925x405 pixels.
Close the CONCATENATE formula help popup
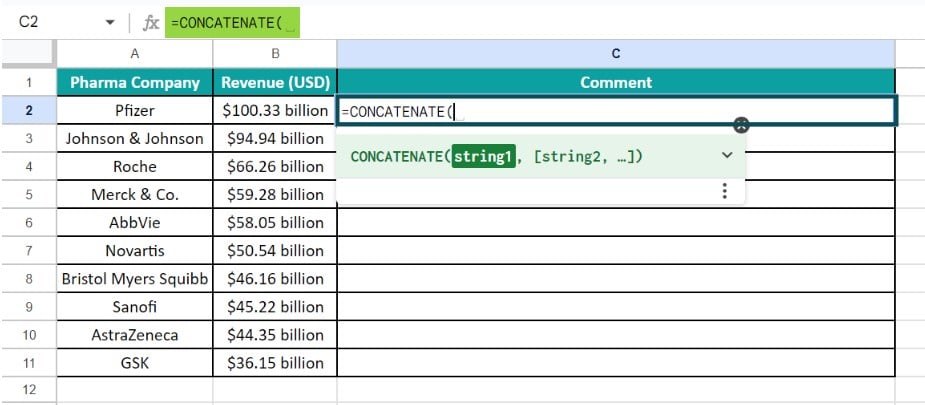tap(742, 125)
